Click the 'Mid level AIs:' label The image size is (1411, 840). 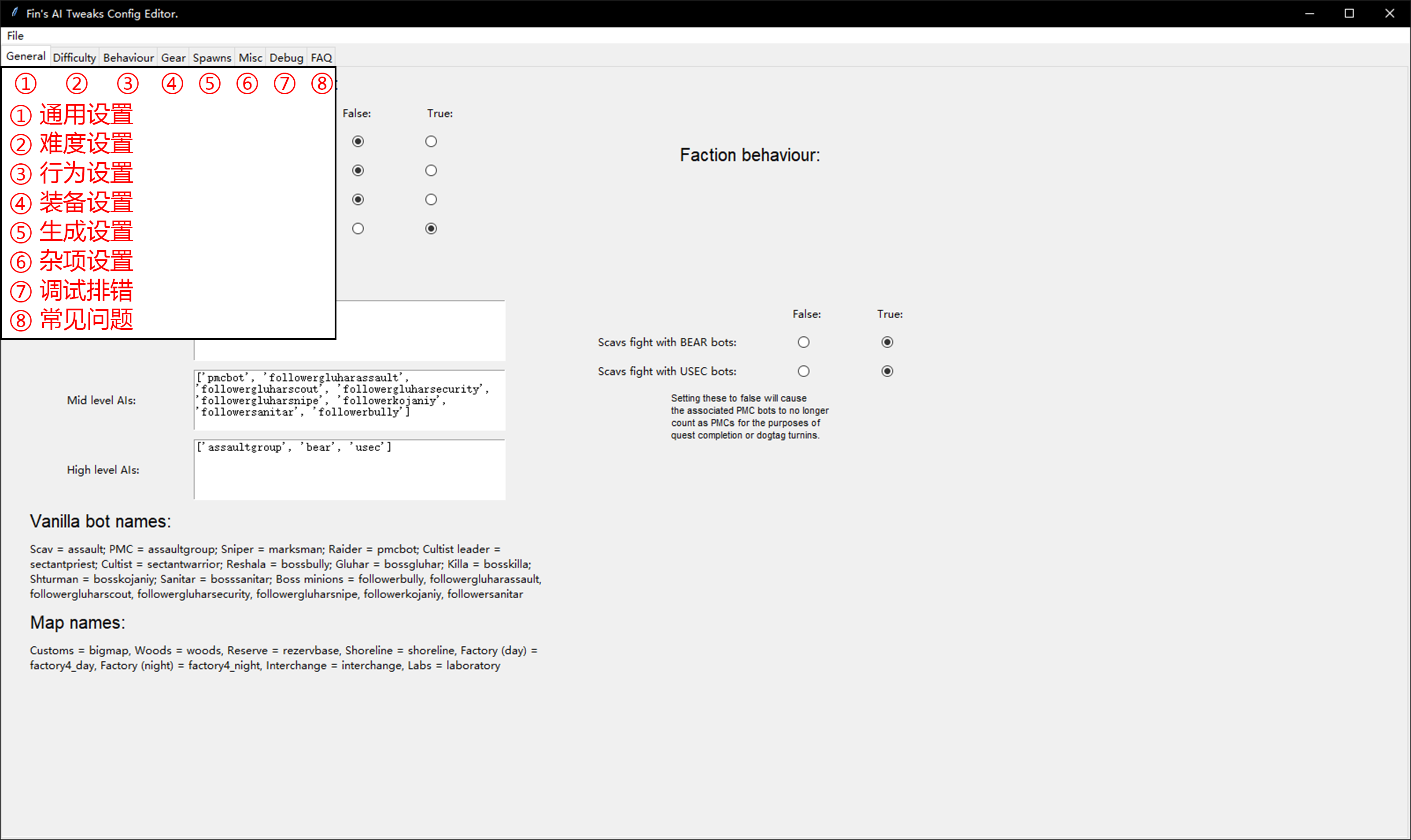click(x=101, y=401)
